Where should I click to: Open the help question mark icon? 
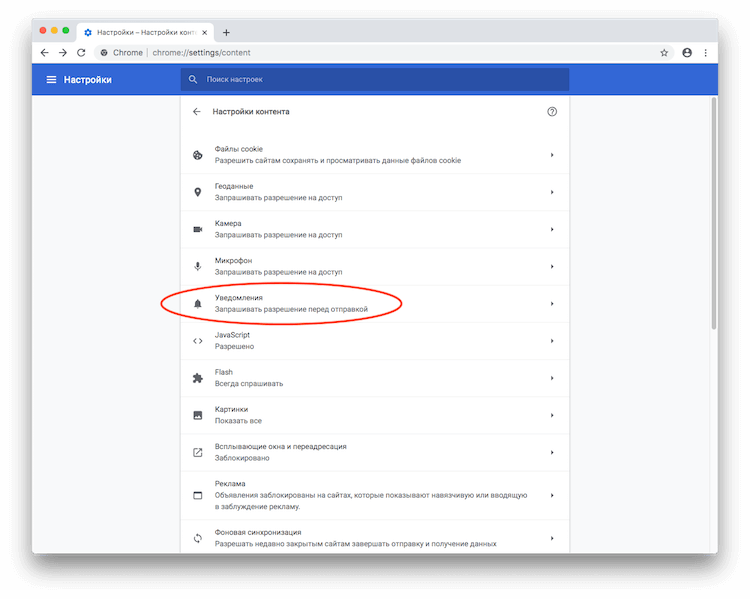[552, 112]
